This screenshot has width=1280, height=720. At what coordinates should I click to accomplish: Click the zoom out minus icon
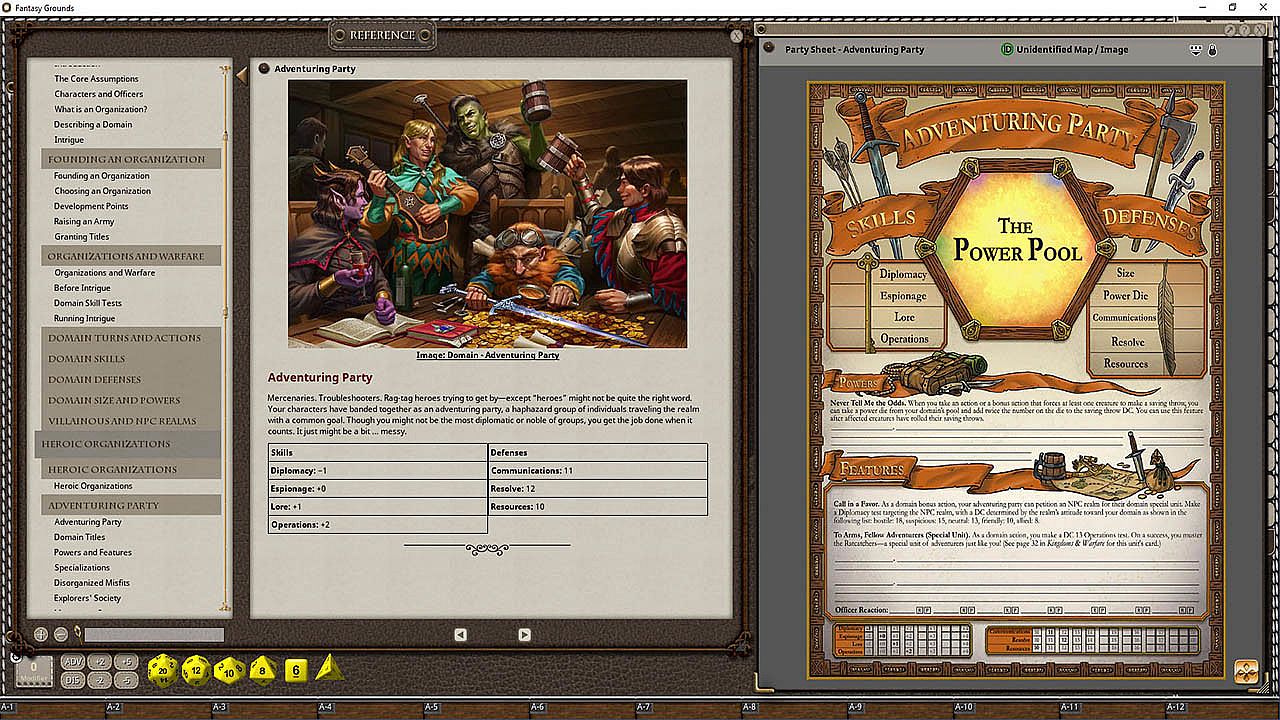61,634
